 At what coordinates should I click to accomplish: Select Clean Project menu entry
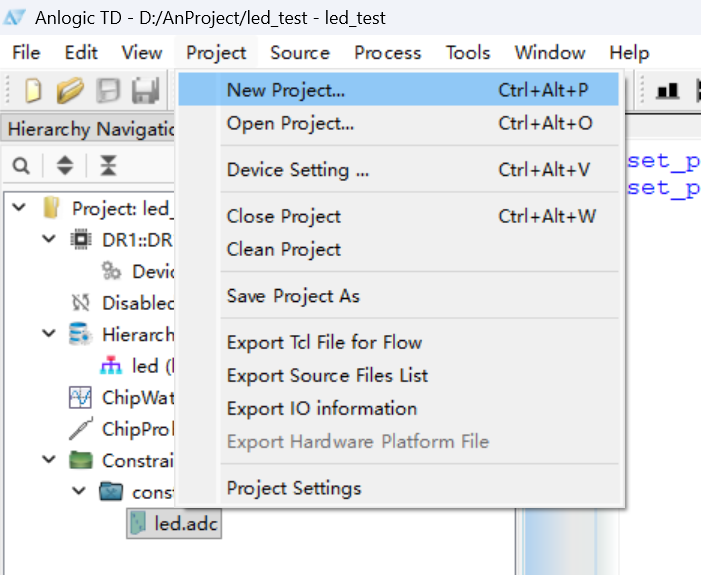coord(398,249)
